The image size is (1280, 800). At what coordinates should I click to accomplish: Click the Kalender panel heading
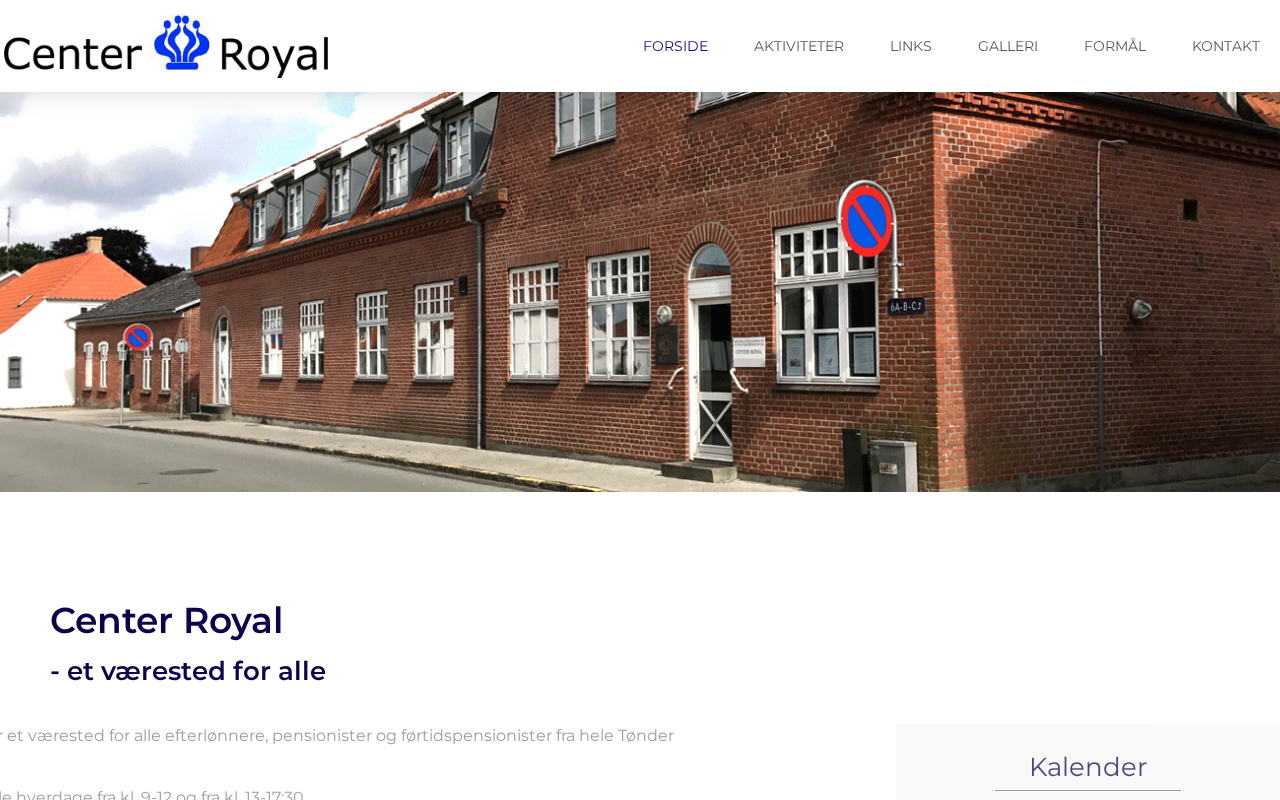1088,767
